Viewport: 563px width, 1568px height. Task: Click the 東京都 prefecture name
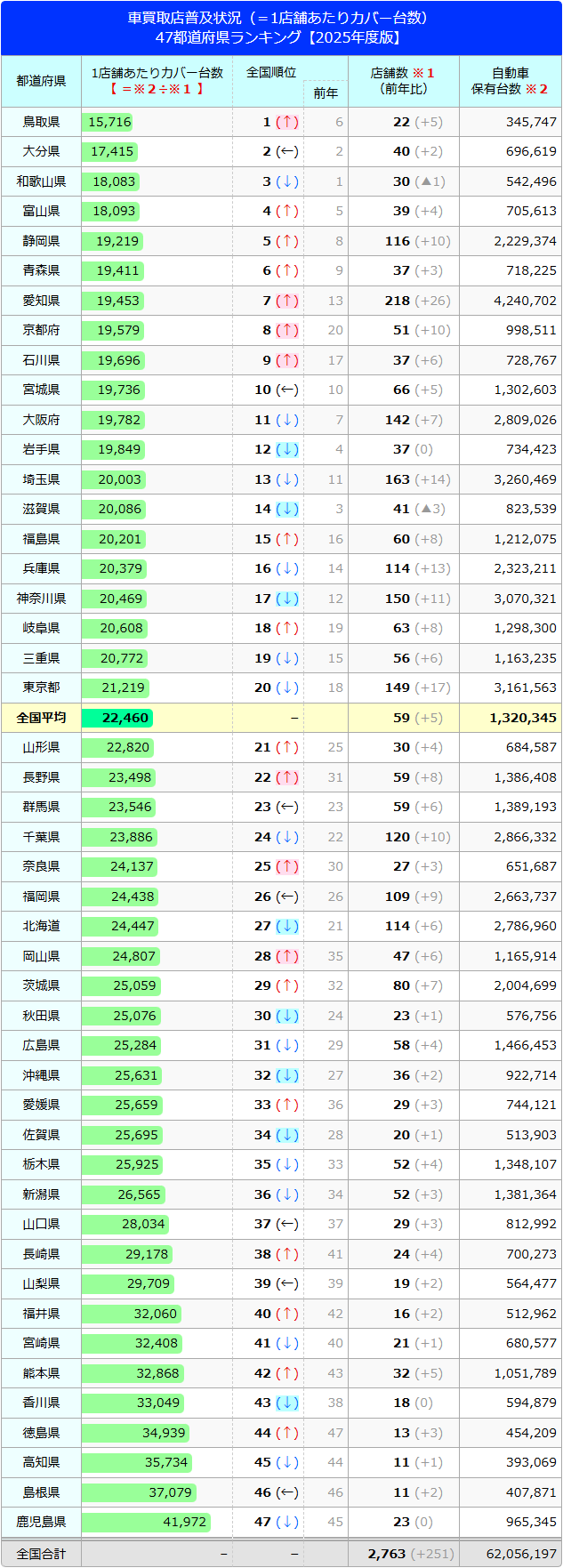tap(41, 688)
